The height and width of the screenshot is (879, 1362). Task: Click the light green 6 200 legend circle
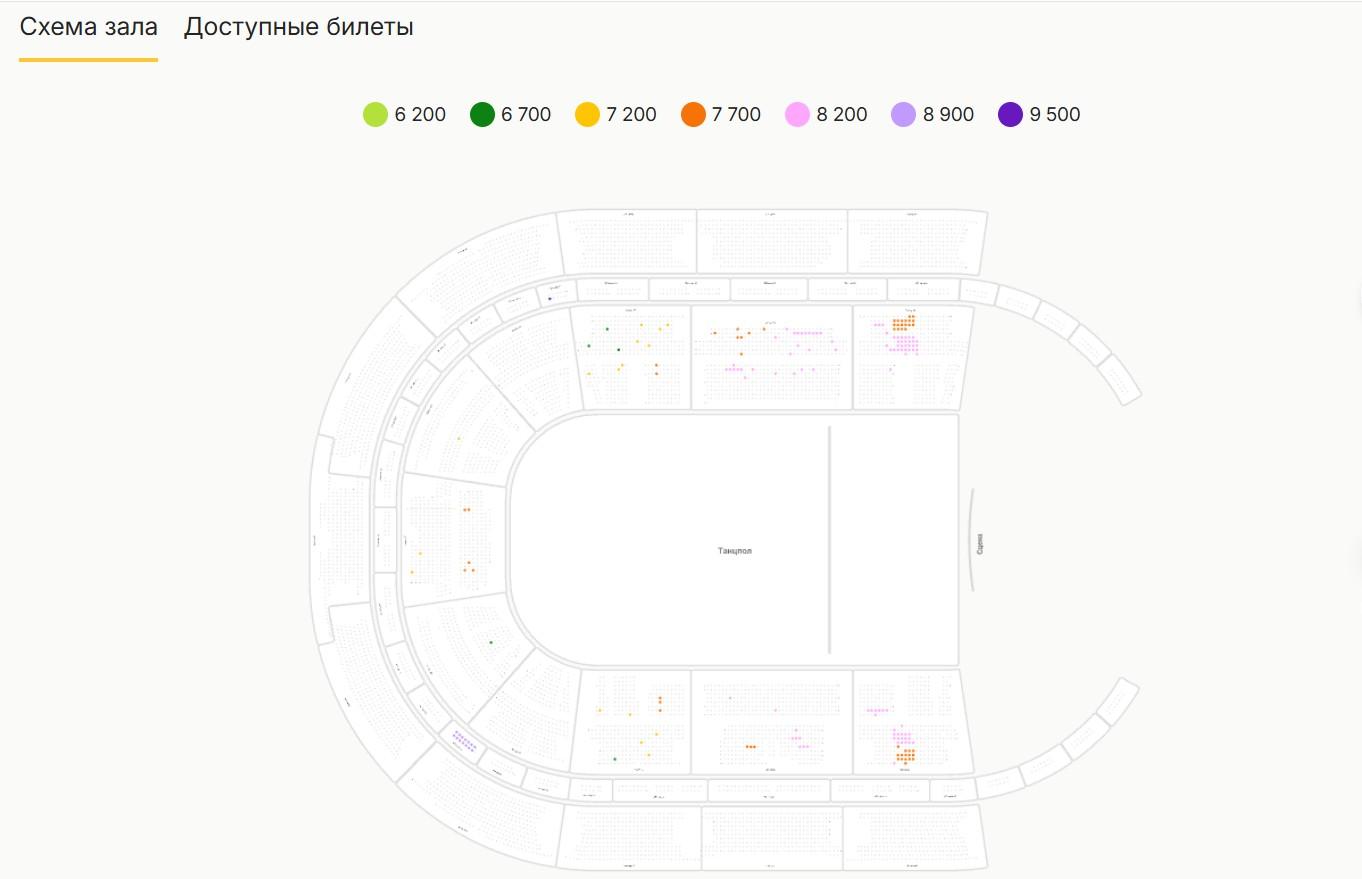[375, 115]
